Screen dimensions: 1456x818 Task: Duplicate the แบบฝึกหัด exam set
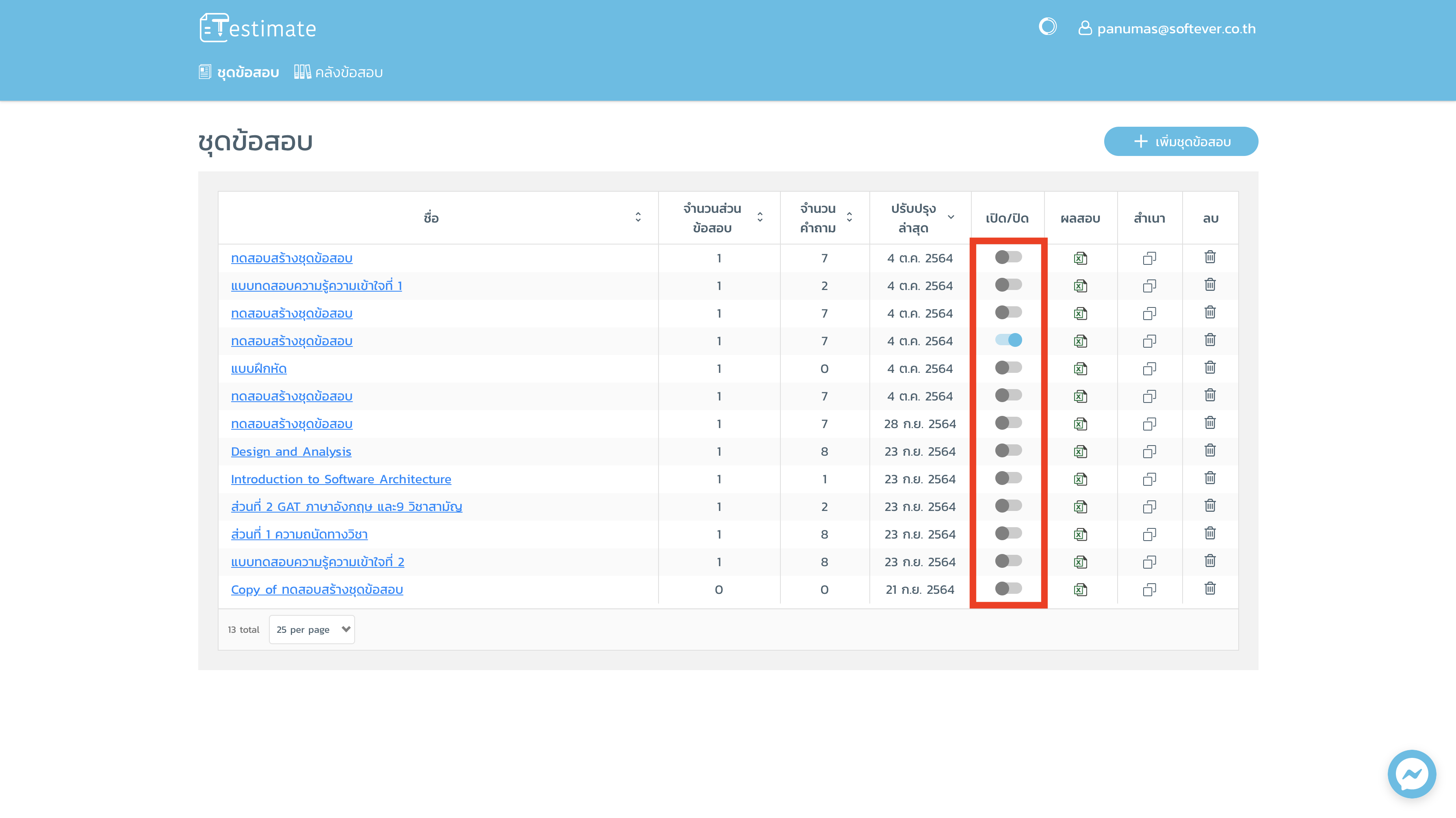pyautogui.click(x=1149, y=368)
